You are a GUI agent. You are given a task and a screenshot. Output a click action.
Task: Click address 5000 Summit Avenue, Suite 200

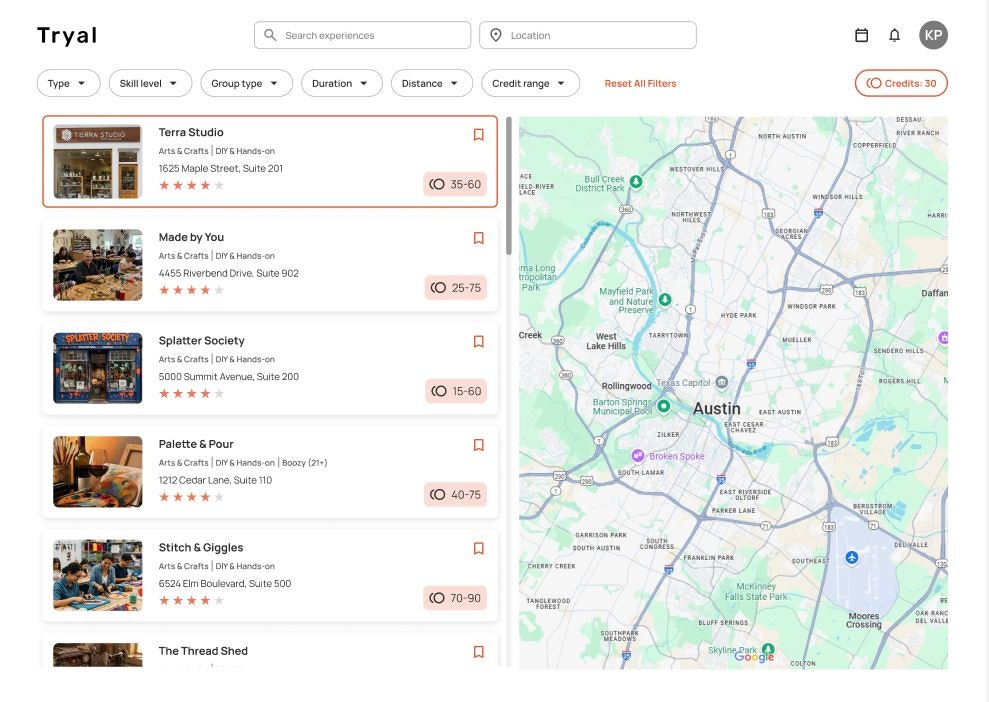coord(228,377)
